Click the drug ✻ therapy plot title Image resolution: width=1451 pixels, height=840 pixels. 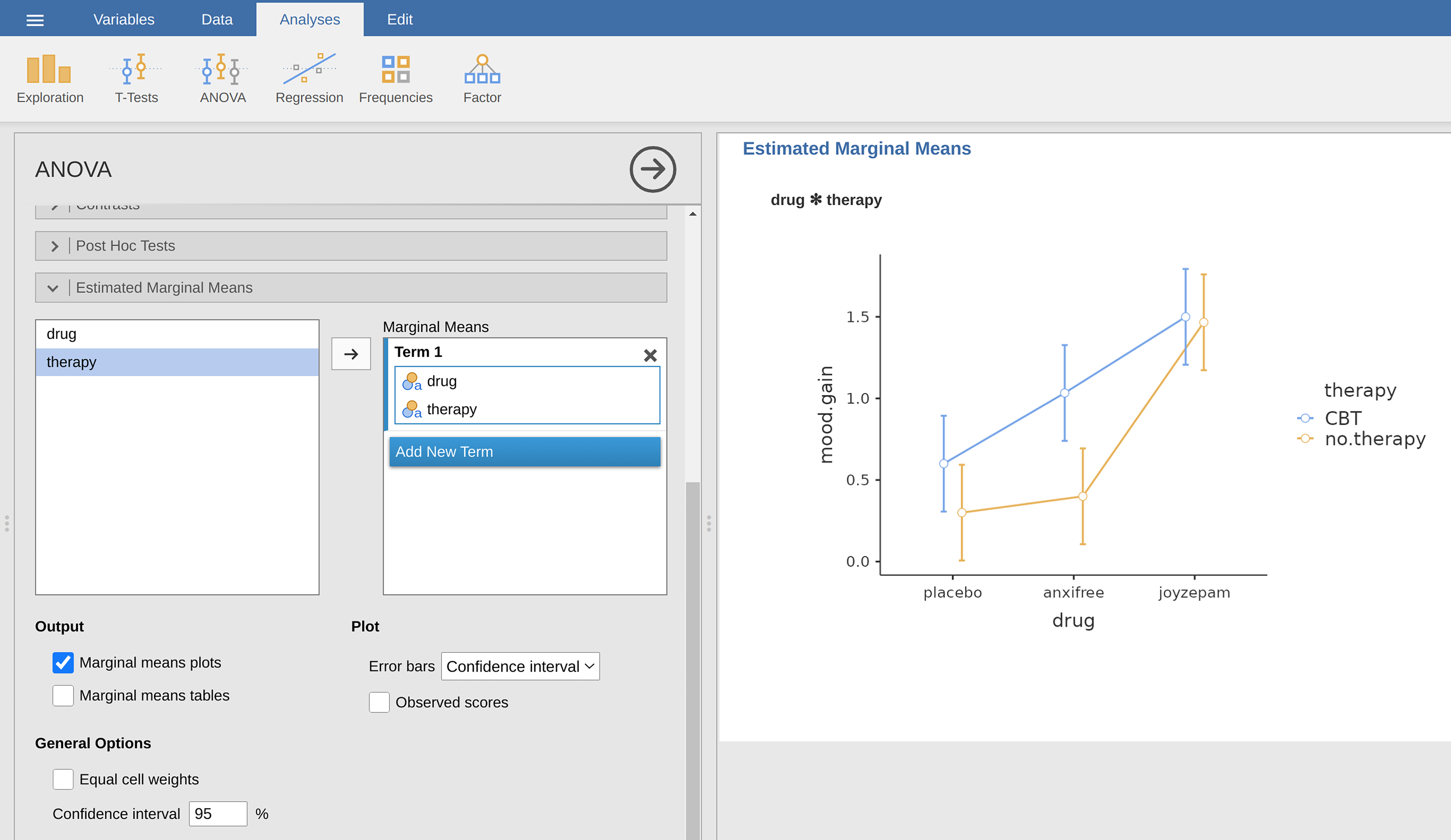pos(826,200)
